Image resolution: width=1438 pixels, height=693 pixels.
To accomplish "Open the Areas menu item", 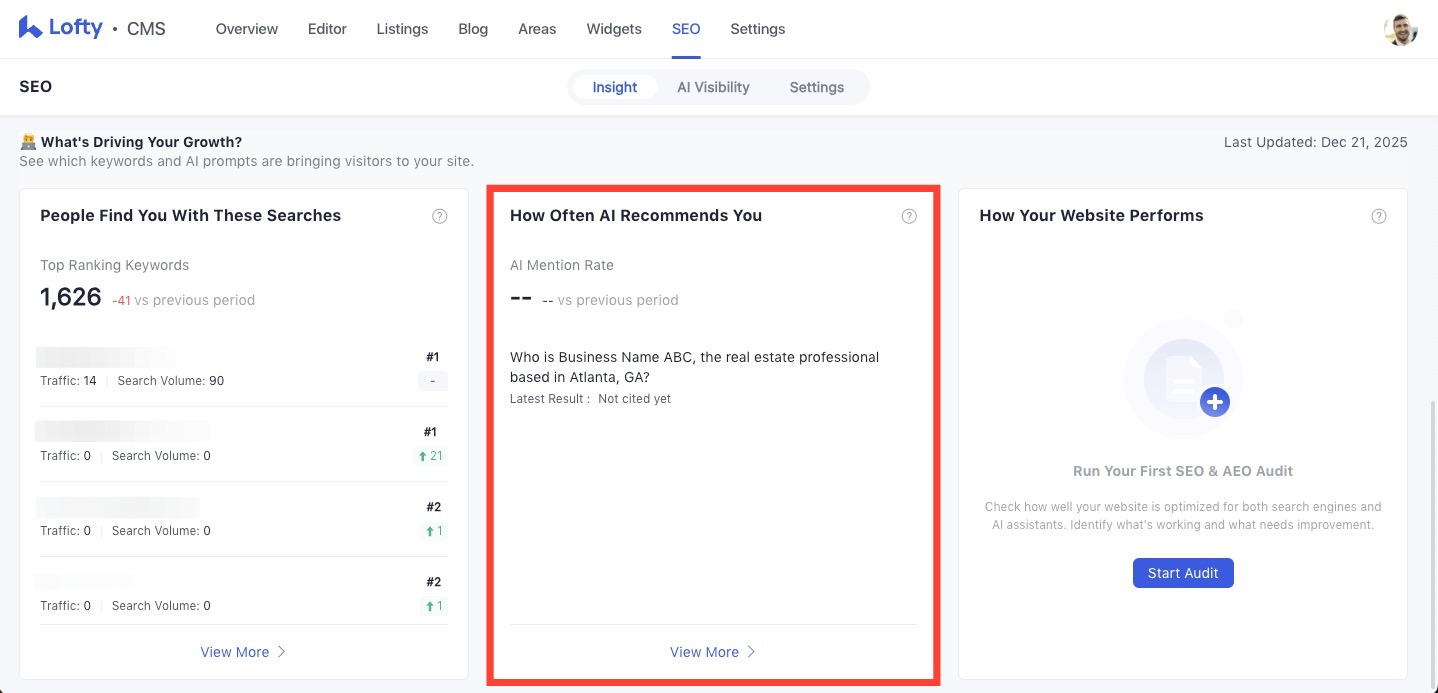I will [x=537, y=29].
